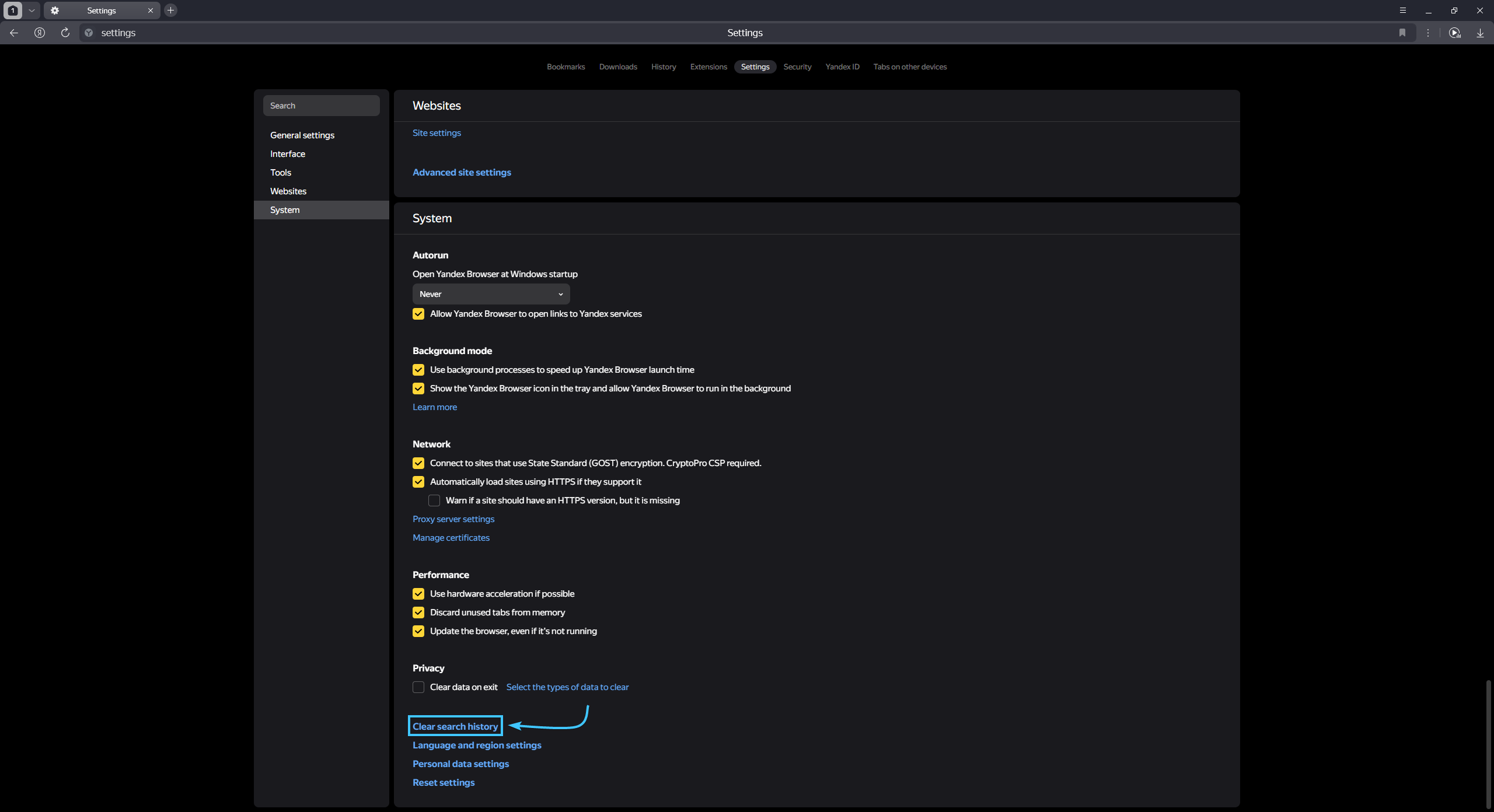
Task: Click the site protection icon in address bar
Action: pos(89,33)
